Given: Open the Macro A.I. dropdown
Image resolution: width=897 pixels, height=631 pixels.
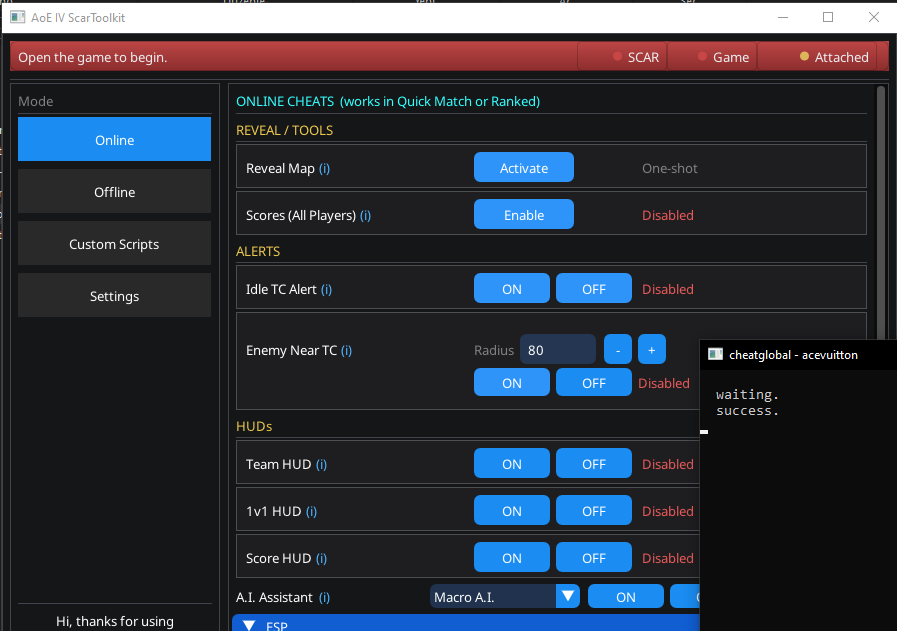Looking at the screenshot, I should (505, 596).
